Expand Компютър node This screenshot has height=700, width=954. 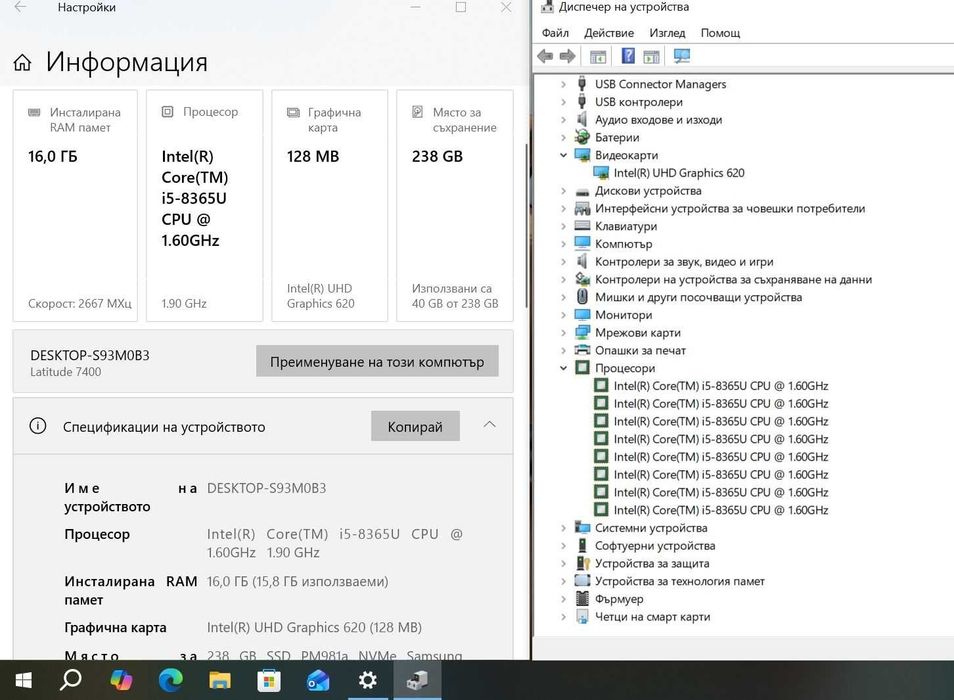click(x=563, y=244)
